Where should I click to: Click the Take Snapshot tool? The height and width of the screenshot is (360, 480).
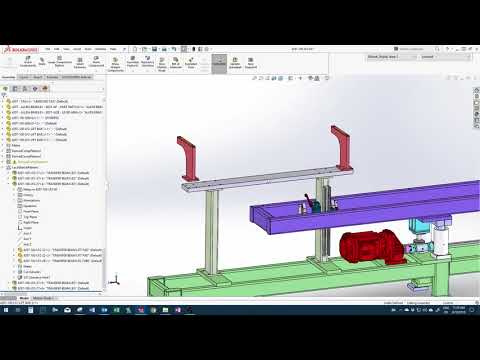251,63
